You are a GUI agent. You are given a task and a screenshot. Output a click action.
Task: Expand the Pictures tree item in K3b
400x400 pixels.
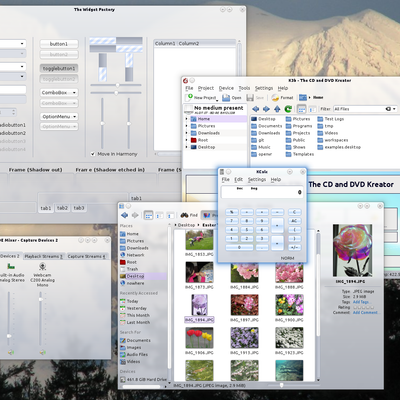coord(186,126)
